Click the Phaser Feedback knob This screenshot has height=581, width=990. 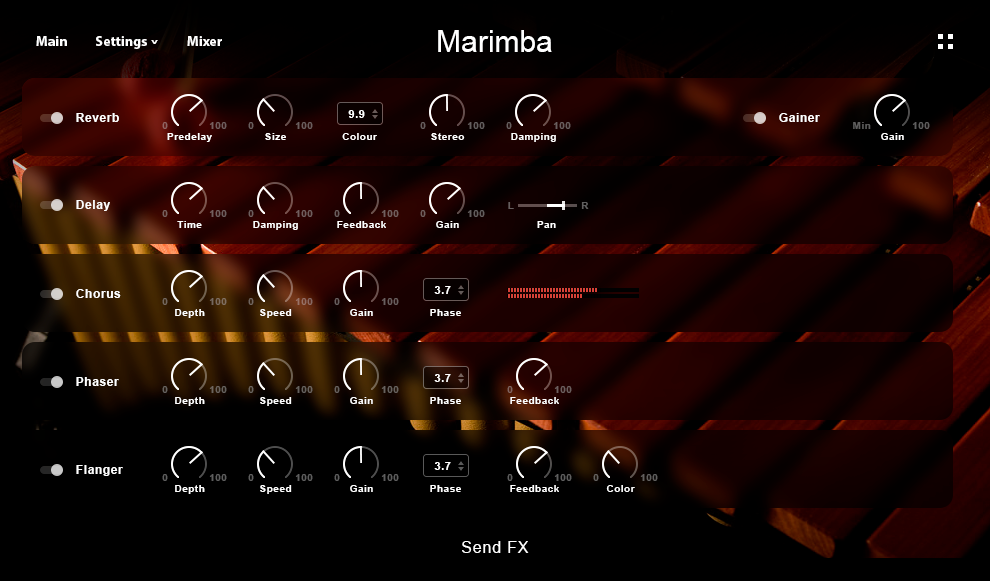pyautogui.click(x=533, y=375)
